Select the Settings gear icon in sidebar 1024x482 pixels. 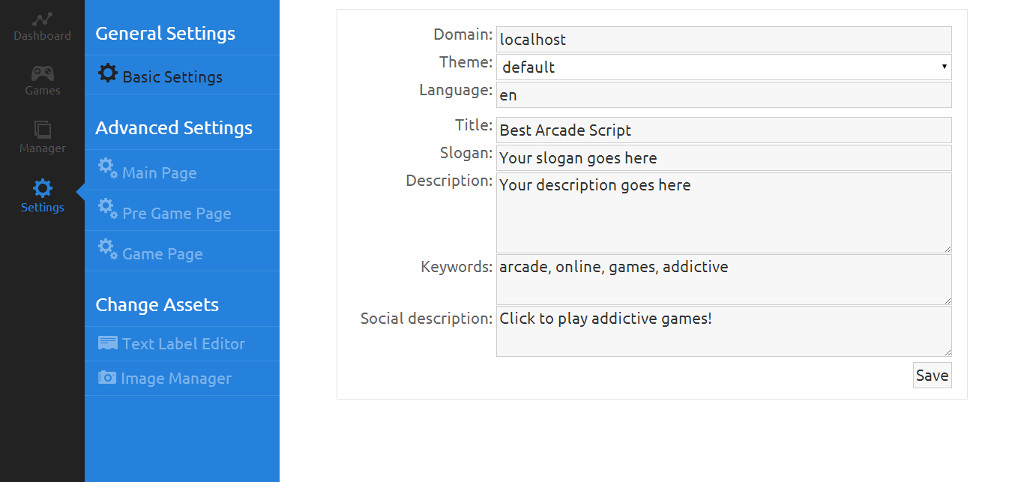coord(42,188)
